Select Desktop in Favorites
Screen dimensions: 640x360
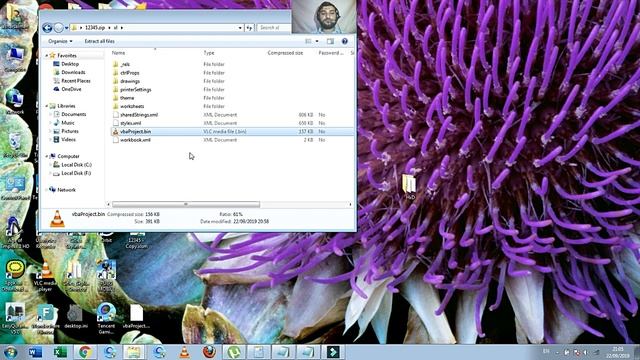point(70,64)
